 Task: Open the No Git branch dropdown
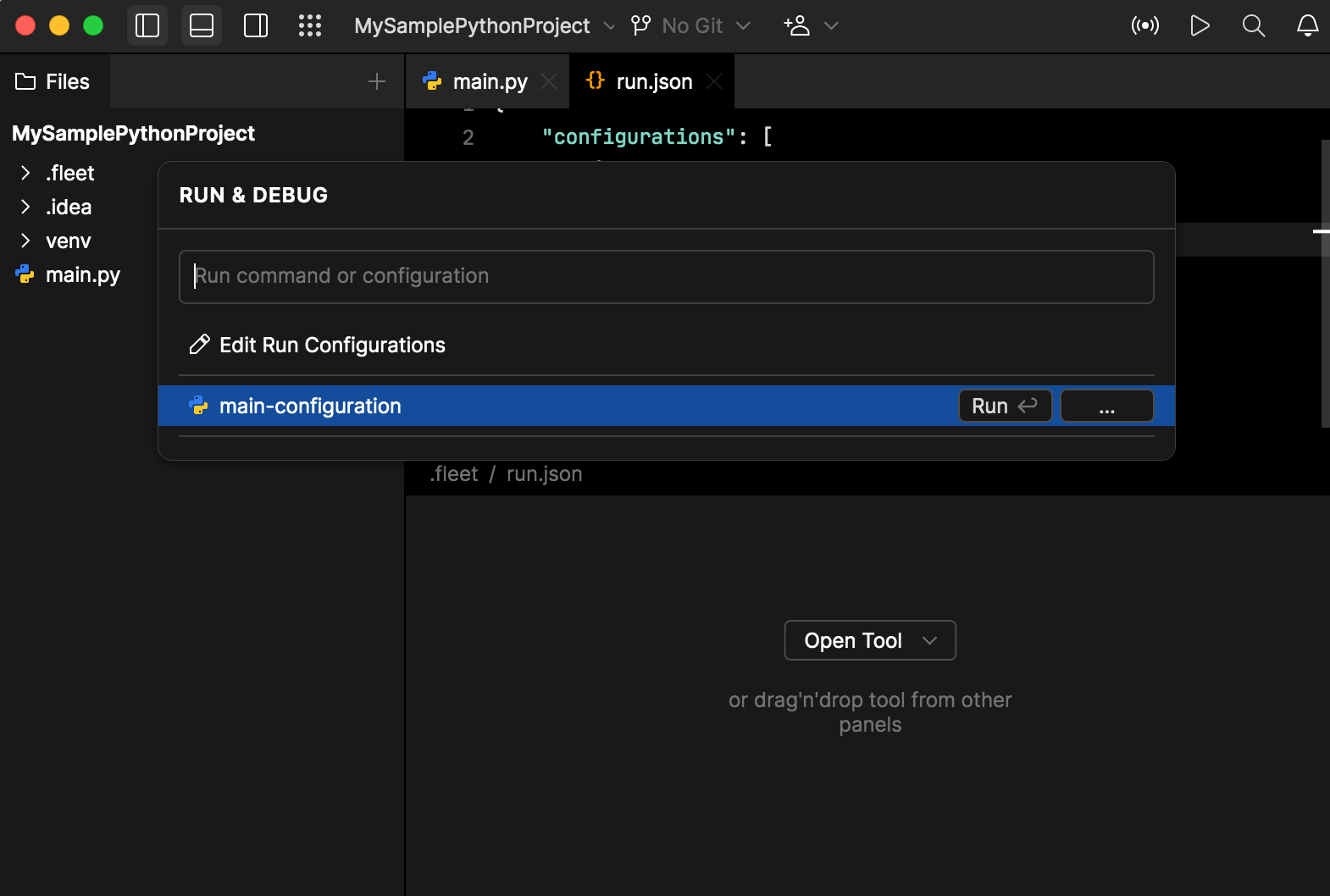tap(691, 25)
